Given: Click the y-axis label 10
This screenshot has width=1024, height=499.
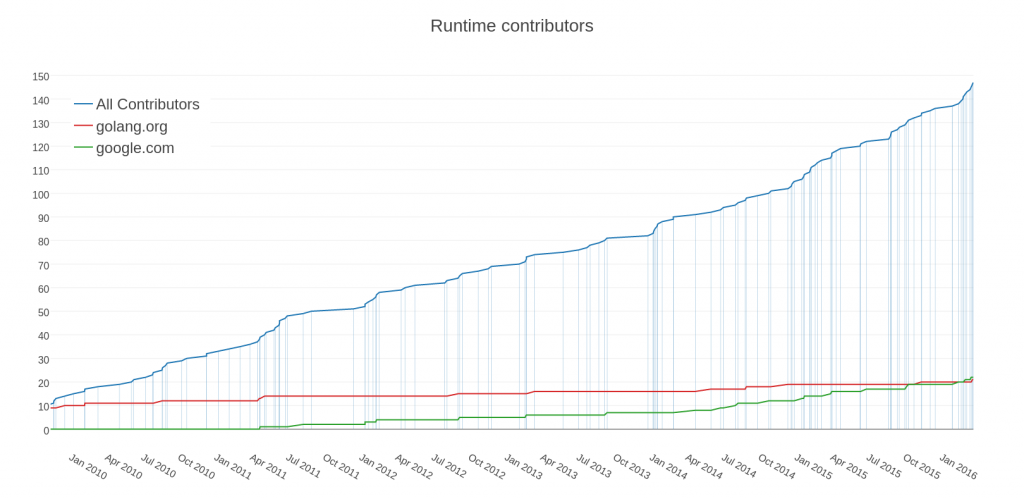Looking at the screenshot, I should tap(43, 406).
